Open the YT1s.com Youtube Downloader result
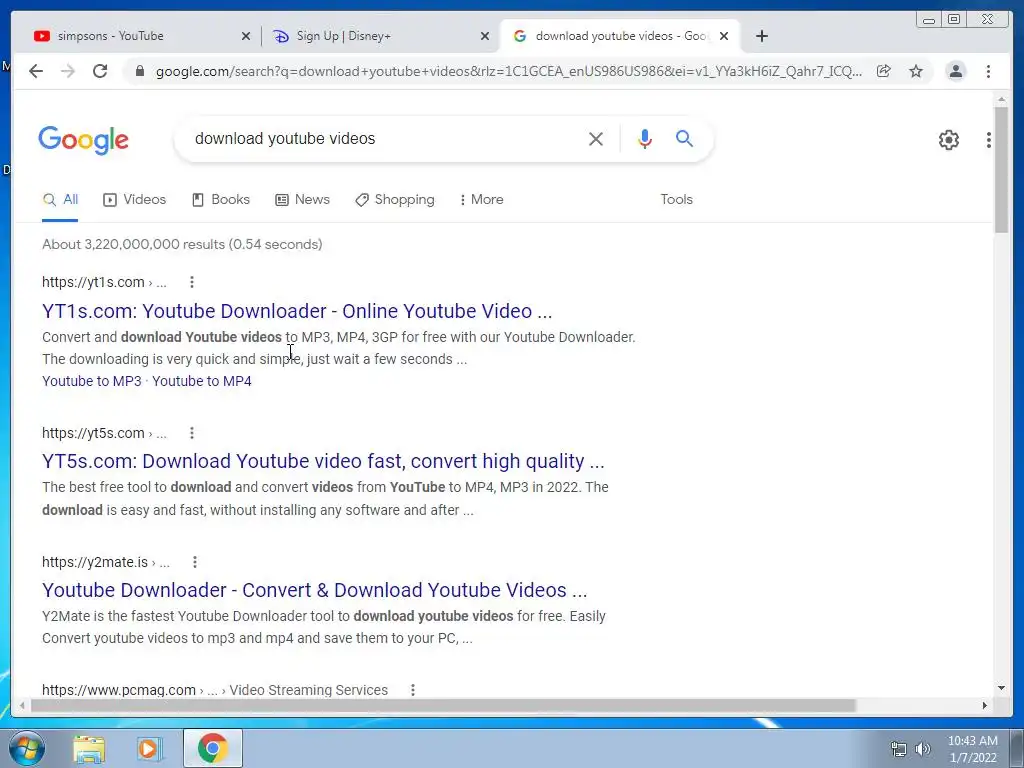The width and height of the screenshot is (1024, 768). 297,311
